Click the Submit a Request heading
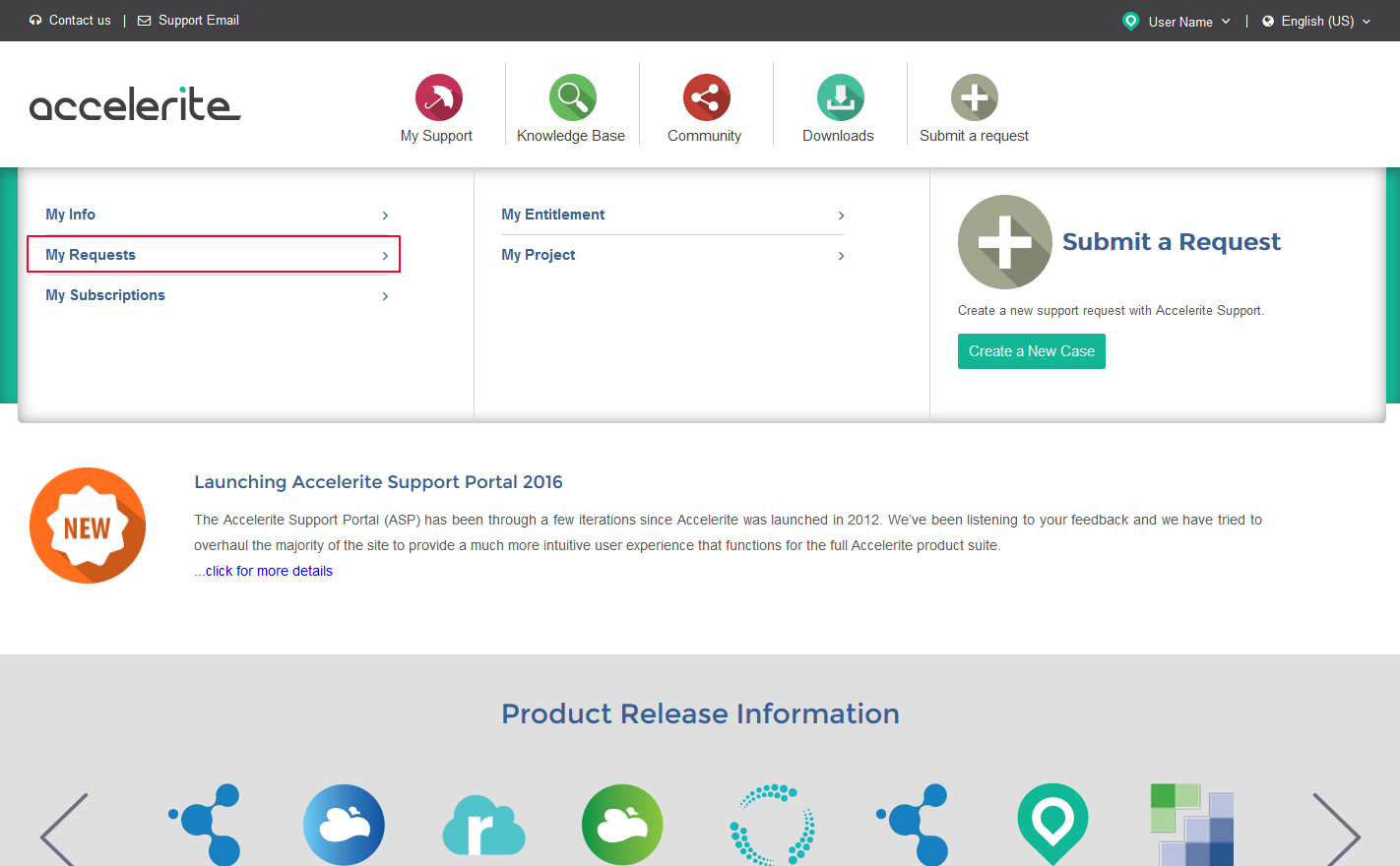 click(x=1172, y=242)
